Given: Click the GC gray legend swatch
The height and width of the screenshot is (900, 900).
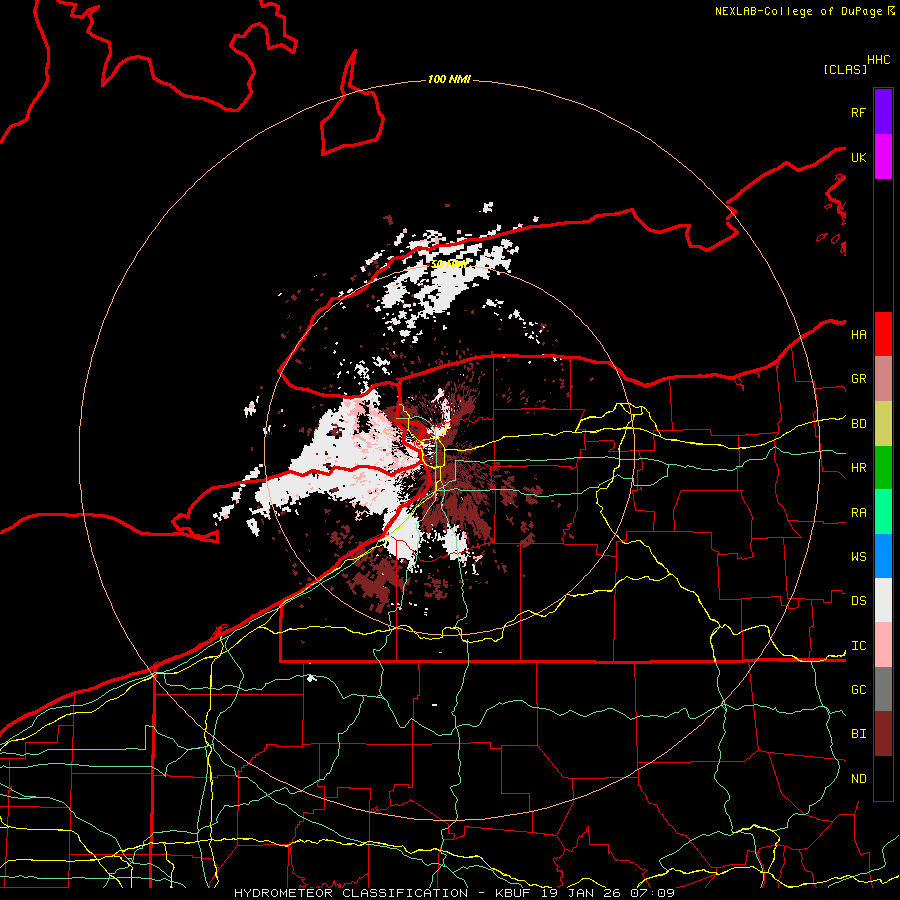Looking at the screenshot, I should tap(883, 689).
